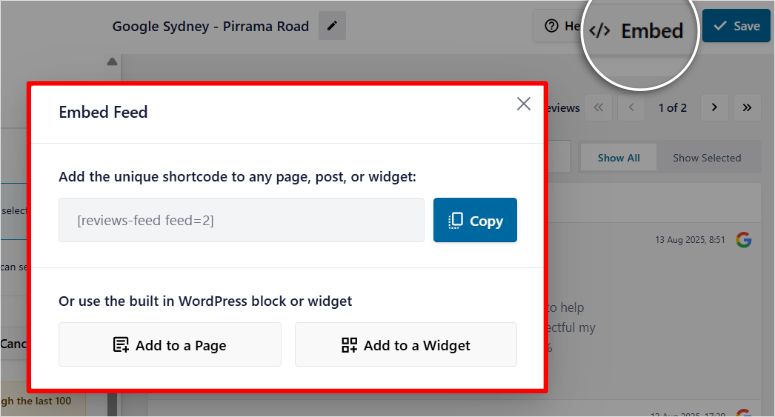This screenshot has width=775, height=417.
Task: Jump to first reviews page with double chevron
Action: coord(599,107)
